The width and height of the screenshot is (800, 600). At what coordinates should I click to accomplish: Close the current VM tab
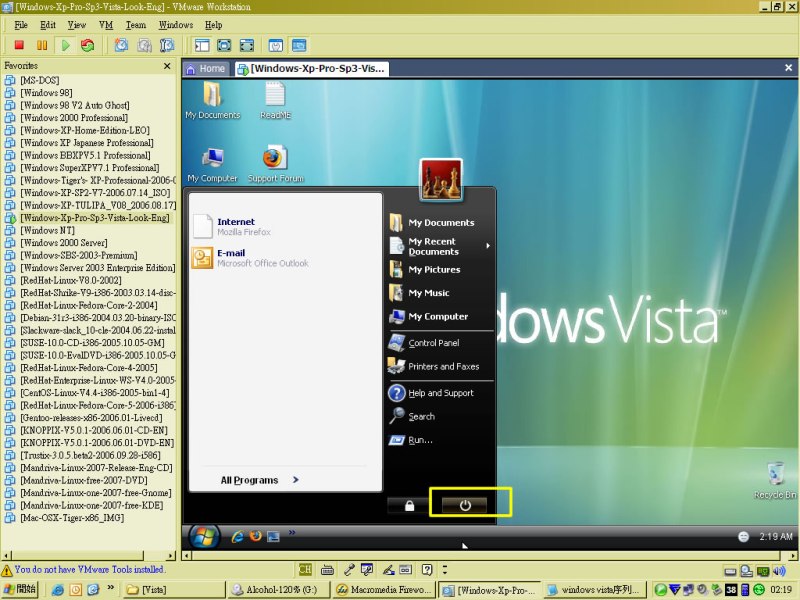click(x=788, y=68)
